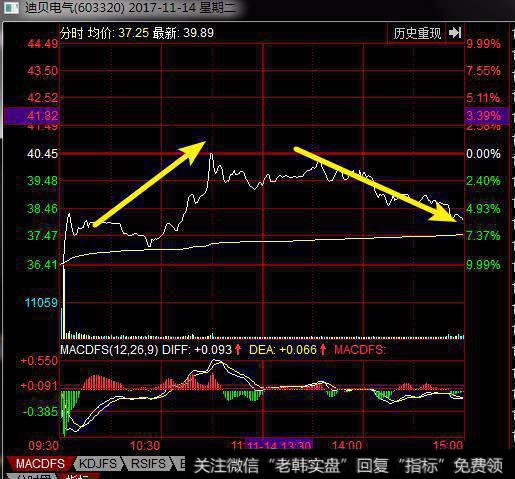Select the MACDFS indicator tab
Image resolution: width=515 pixels, height=479 pixels.
40,464
